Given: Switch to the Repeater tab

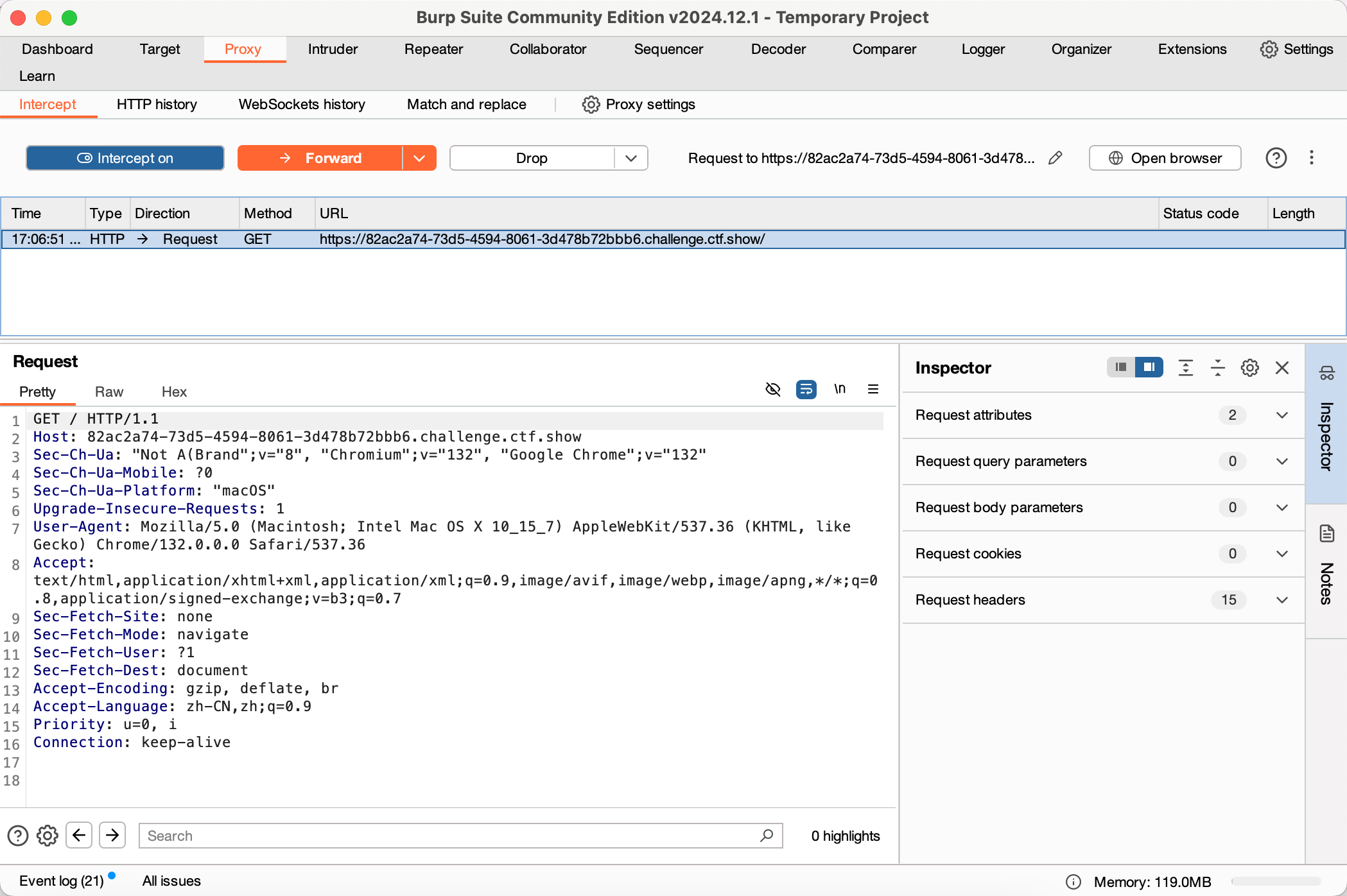Looking at the screenshot, I should tap(433, 49).
